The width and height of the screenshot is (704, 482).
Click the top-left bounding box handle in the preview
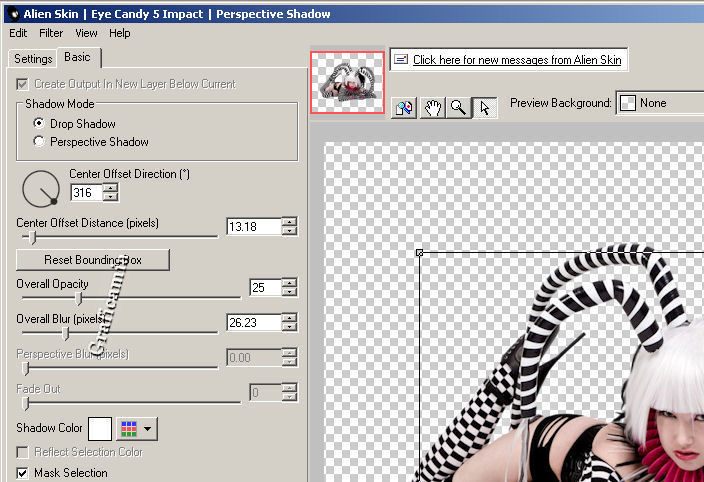point(419,253)
